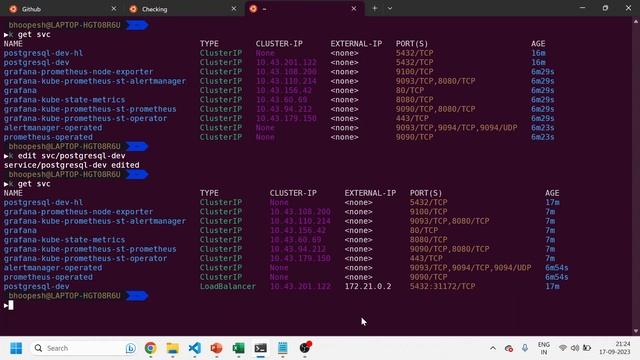Select the active '~' terminal tab

click(x=304, y=9)
